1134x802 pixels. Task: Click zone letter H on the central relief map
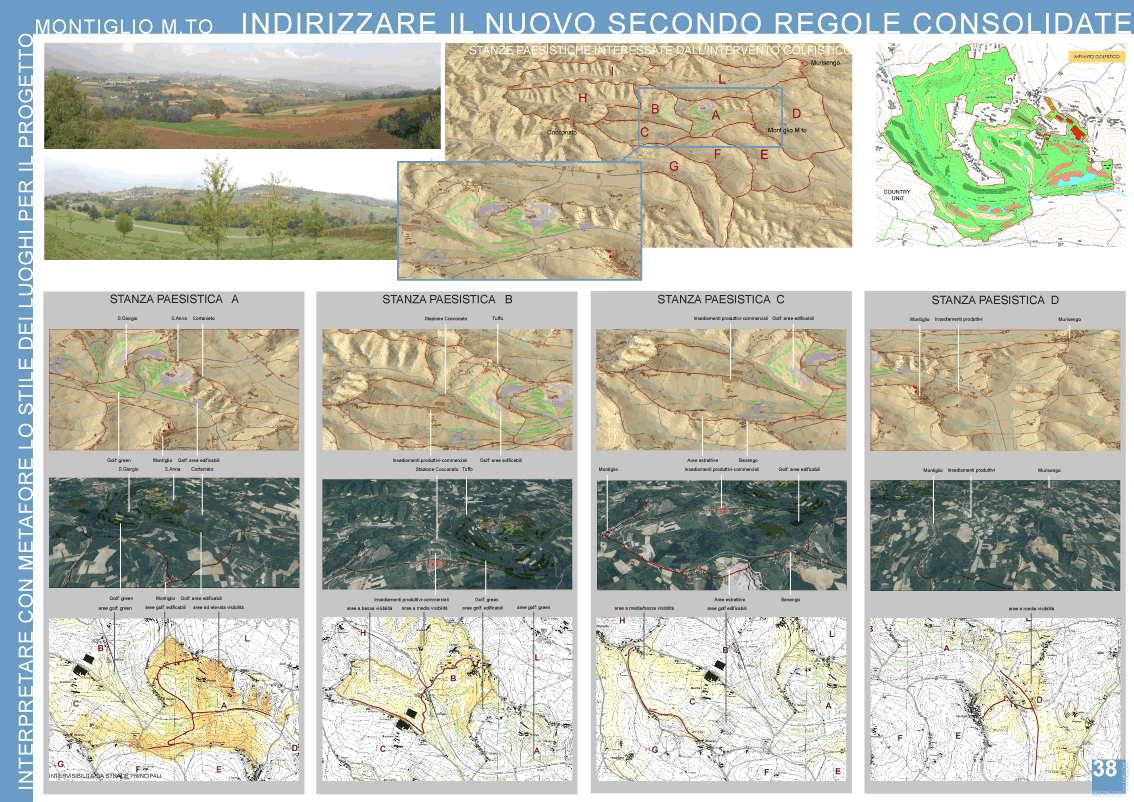582,97
